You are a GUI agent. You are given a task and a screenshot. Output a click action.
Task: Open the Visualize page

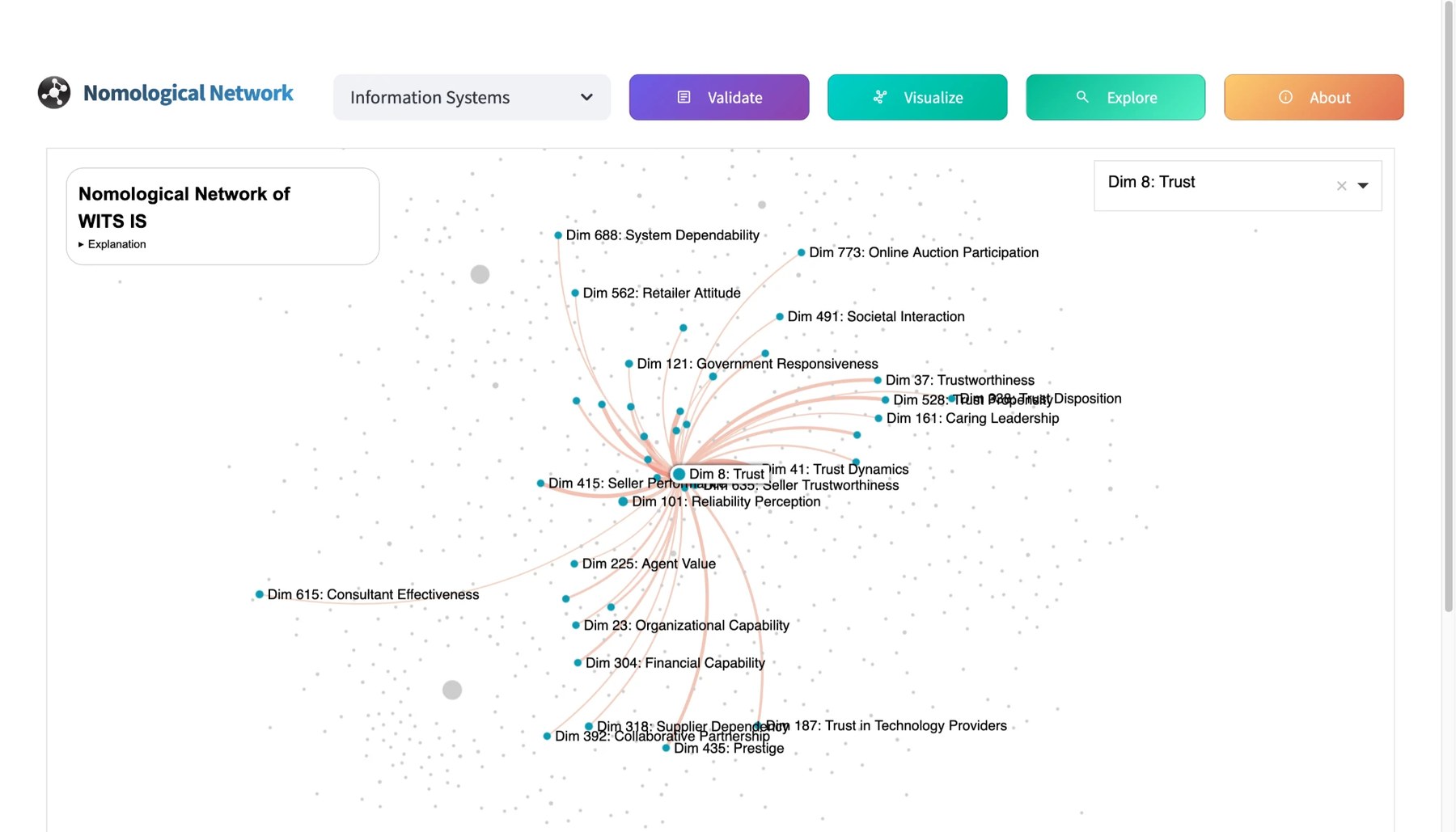click(917, 97)
